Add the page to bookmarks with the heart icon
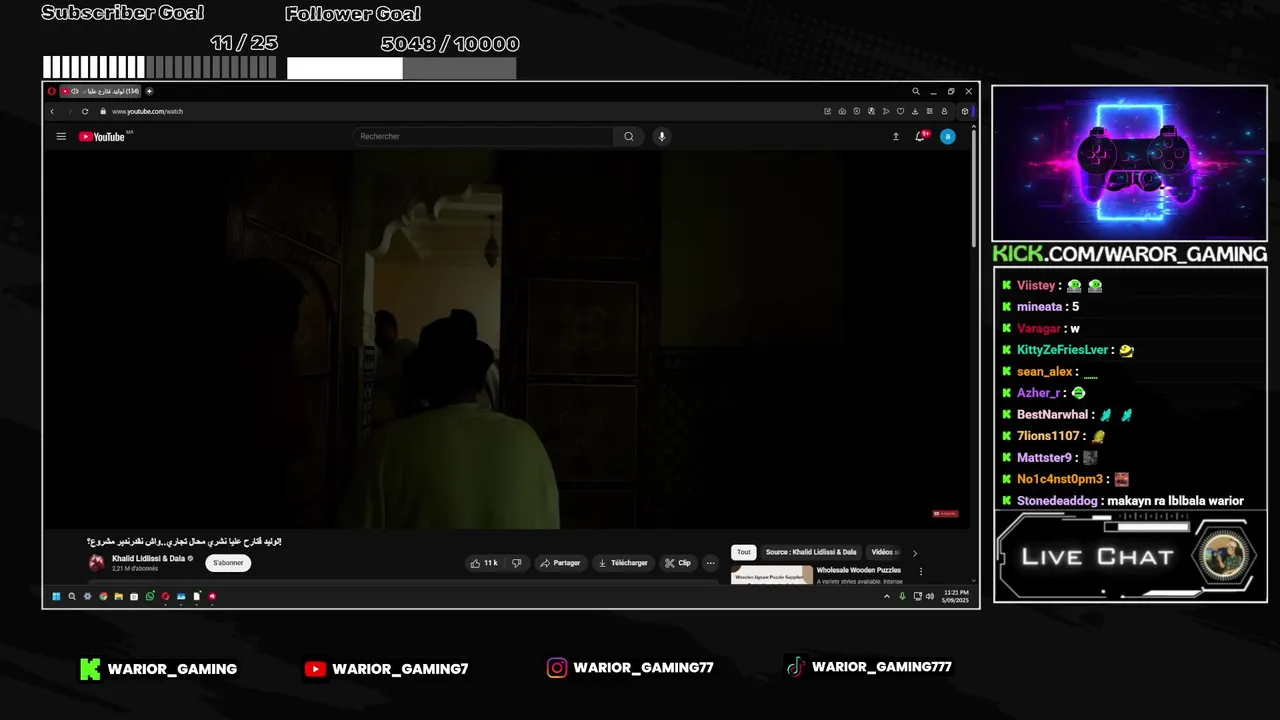Image resolution: width=1280 pixels, height=720 pixels. pos(900,111)
